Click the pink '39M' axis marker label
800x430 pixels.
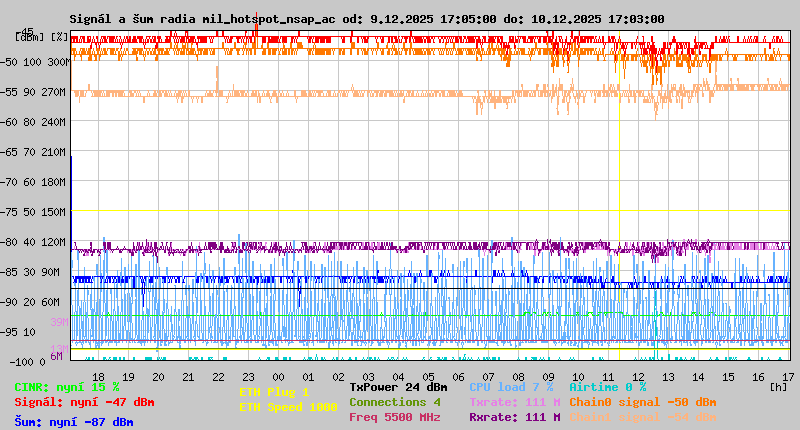(x=59, y=322)
